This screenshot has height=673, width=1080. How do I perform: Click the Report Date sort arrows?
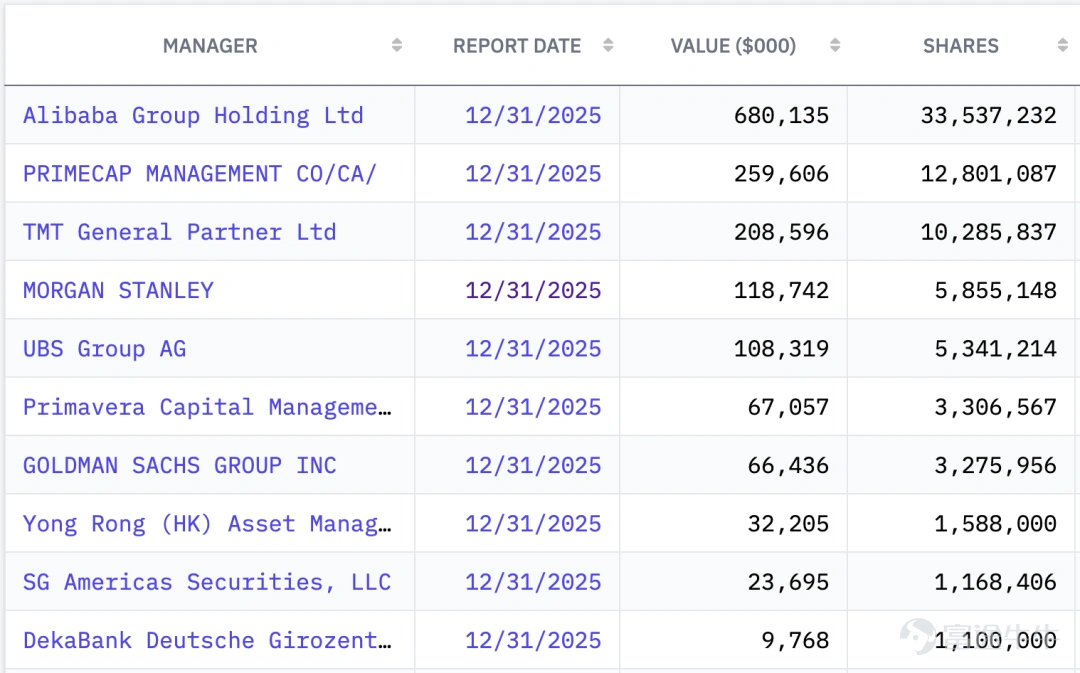608,45
